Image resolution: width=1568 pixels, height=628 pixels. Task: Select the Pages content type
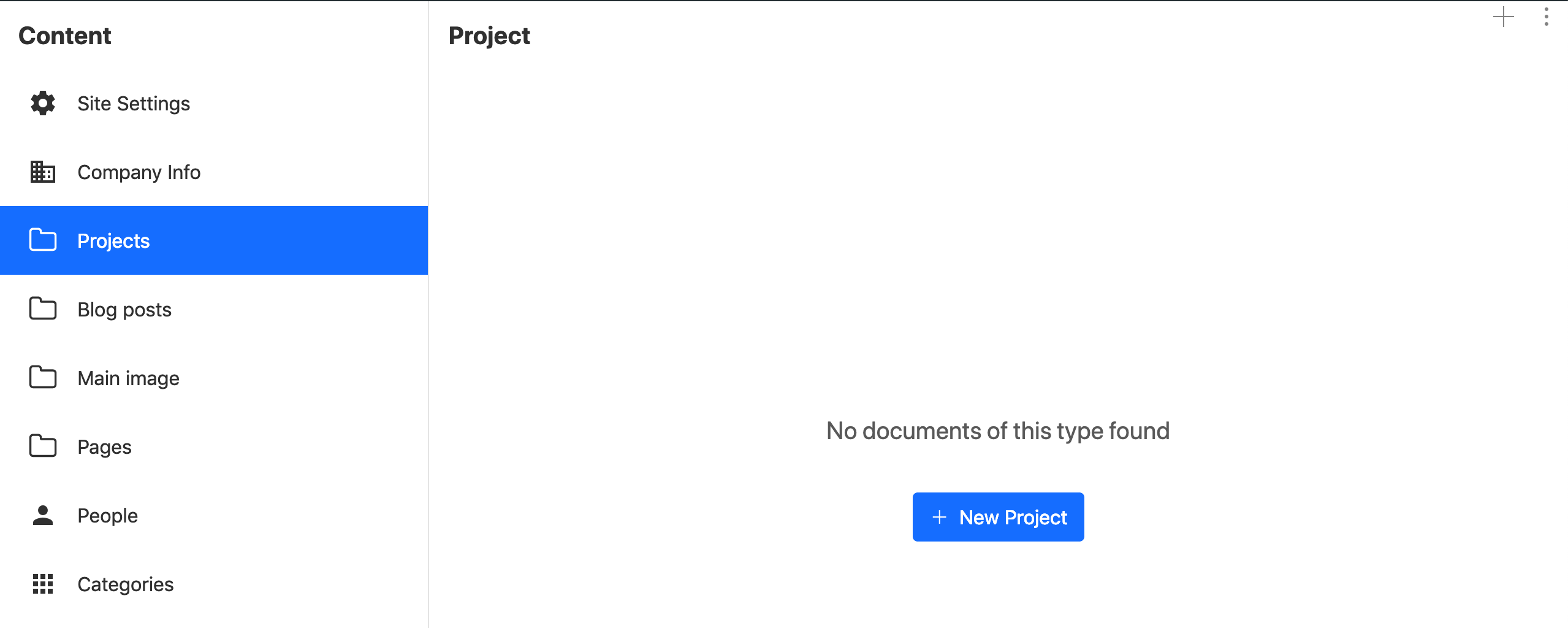tap(104, 446)
